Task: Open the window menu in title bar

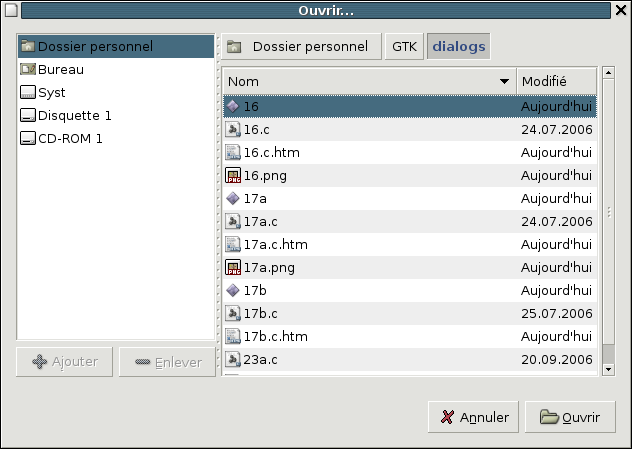Action: [10, 10]
